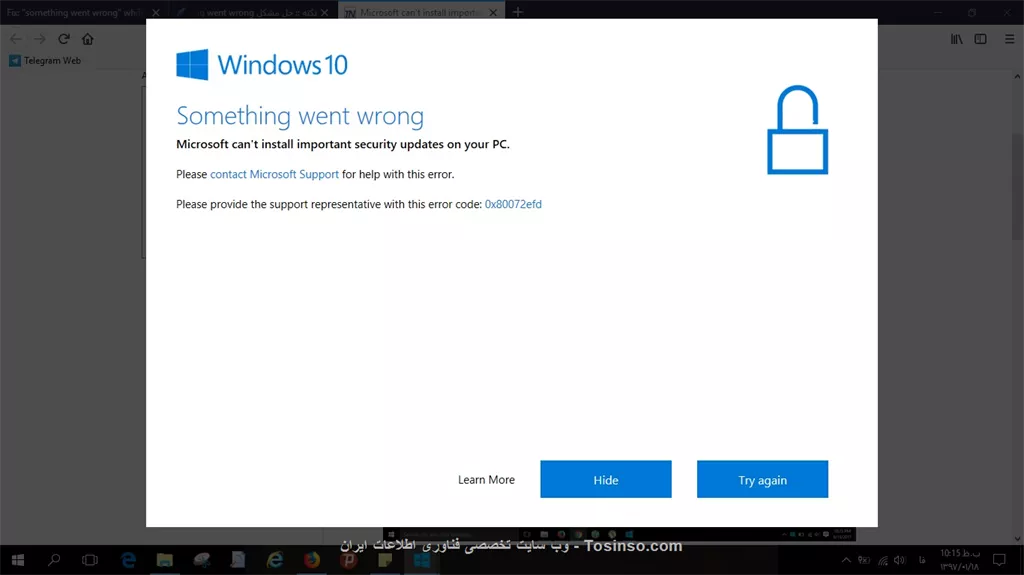Open Sticky Notes on the taskbar

click(x=385, y=560)
